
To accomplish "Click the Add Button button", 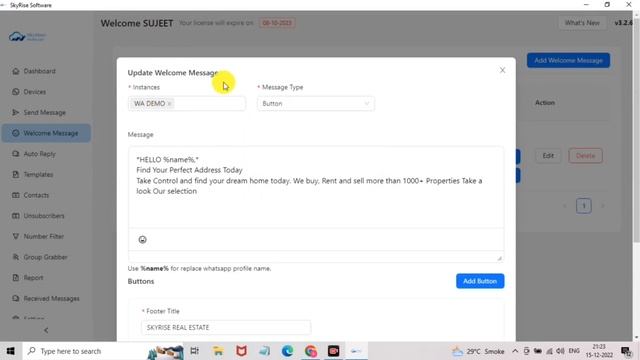I will (480, 281).
